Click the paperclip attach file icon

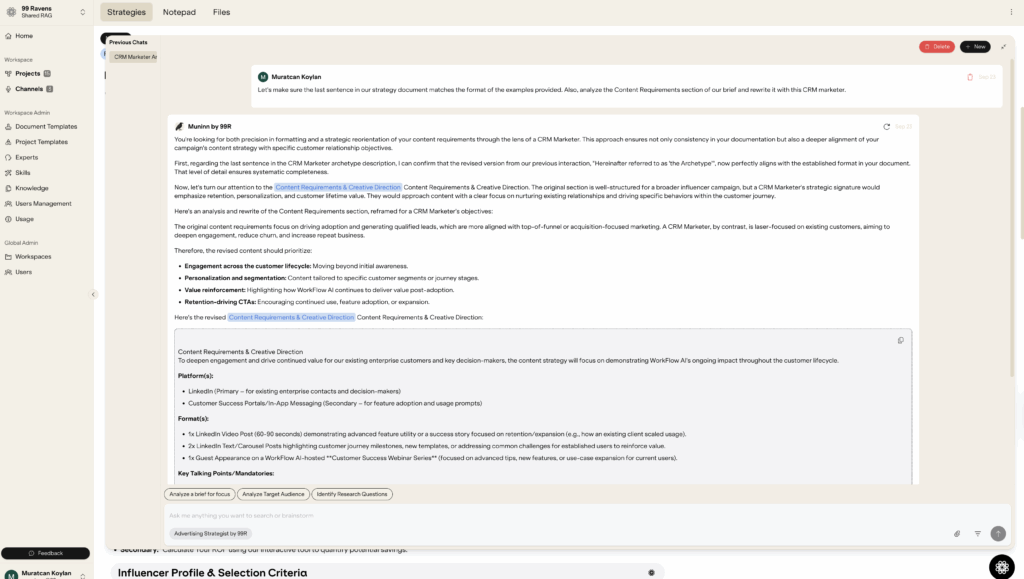956,534
